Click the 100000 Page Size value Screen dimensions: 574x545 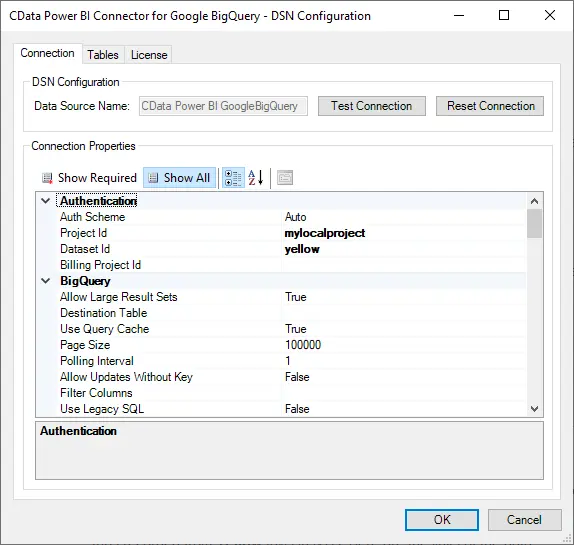(303, 345)
